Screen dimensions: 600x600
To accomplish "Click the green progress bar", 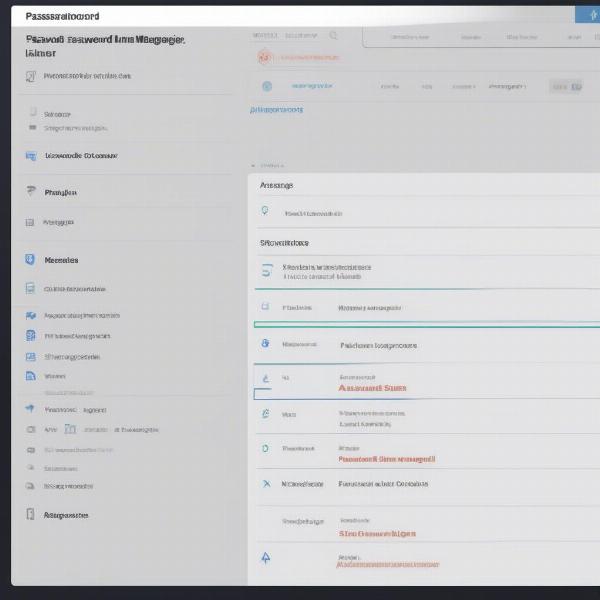I will click(427, 325).
